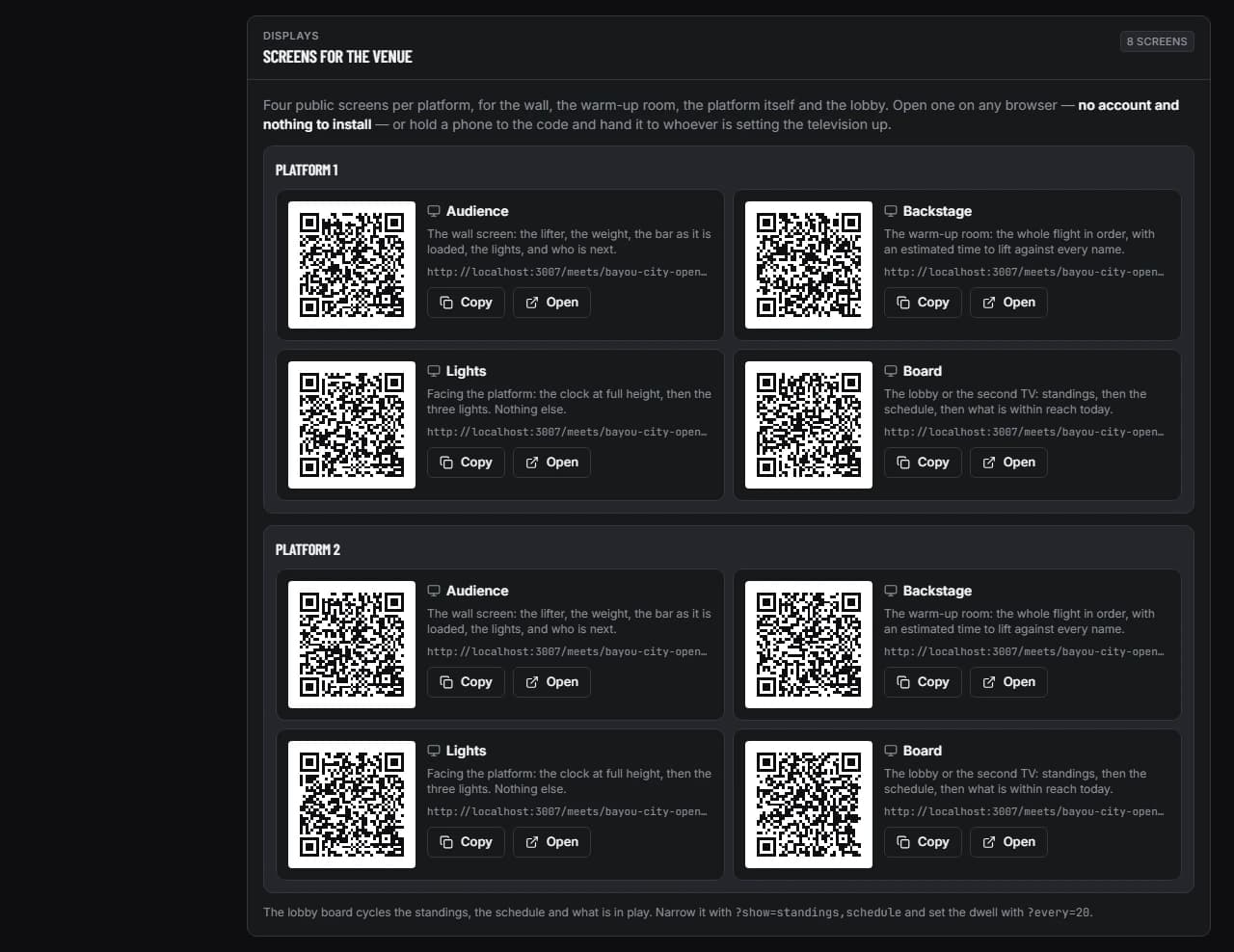
Task: Click the DISPLAYS label above the title
Action: (291, 36)
